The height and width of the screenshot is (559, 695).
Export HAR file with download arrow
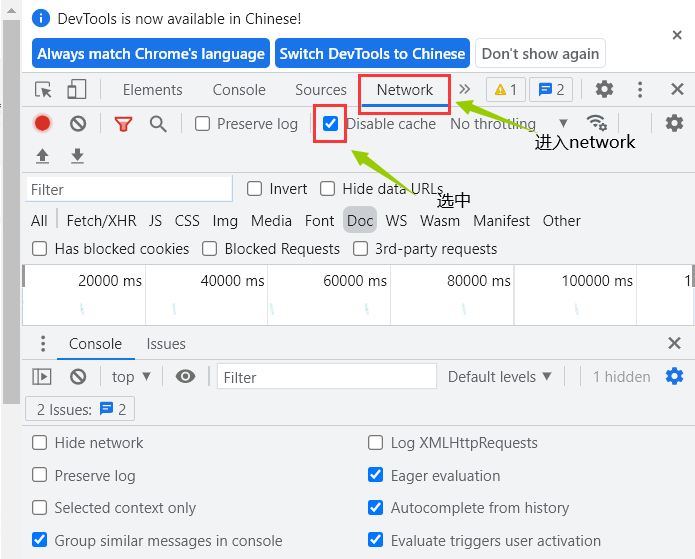pyautogui.click(x=78, y=156)
